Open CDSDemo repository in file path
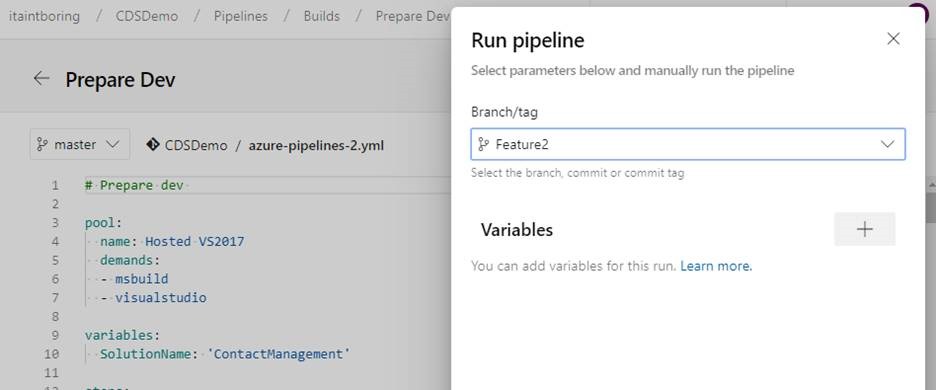Screen dimensions: 936x390 (196, 145)
